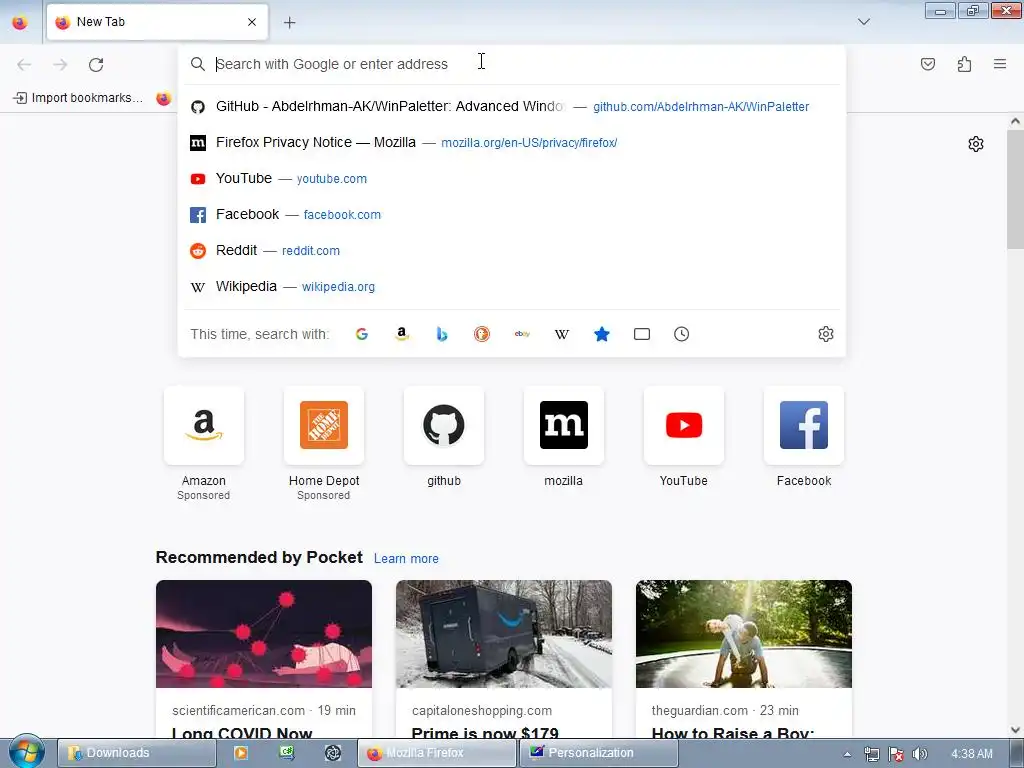
Task: Click the page scrollbar up arrow
Action: coord(1015,121)
